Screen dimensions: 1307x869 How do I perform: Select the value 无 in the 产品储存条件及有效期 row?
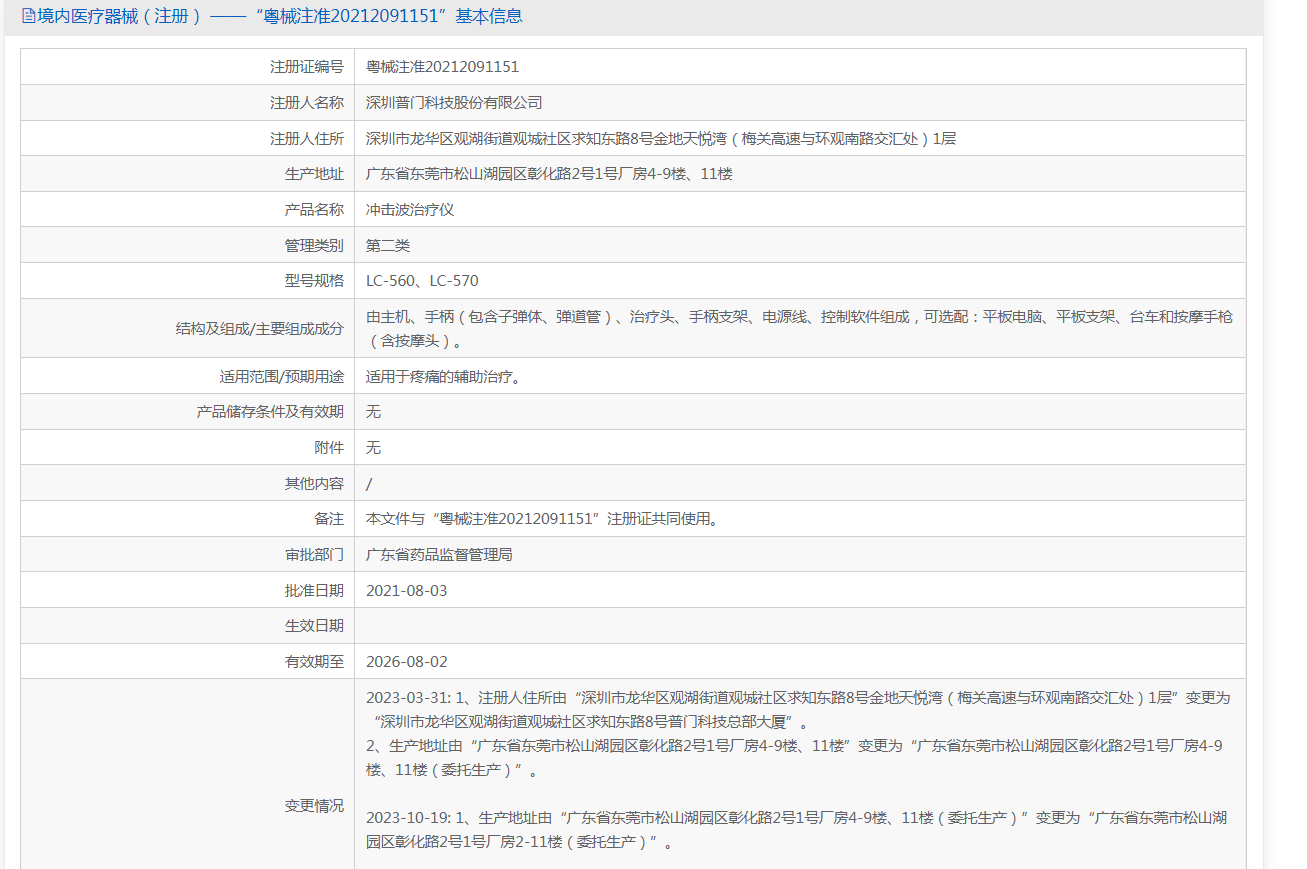pos(373,412)
